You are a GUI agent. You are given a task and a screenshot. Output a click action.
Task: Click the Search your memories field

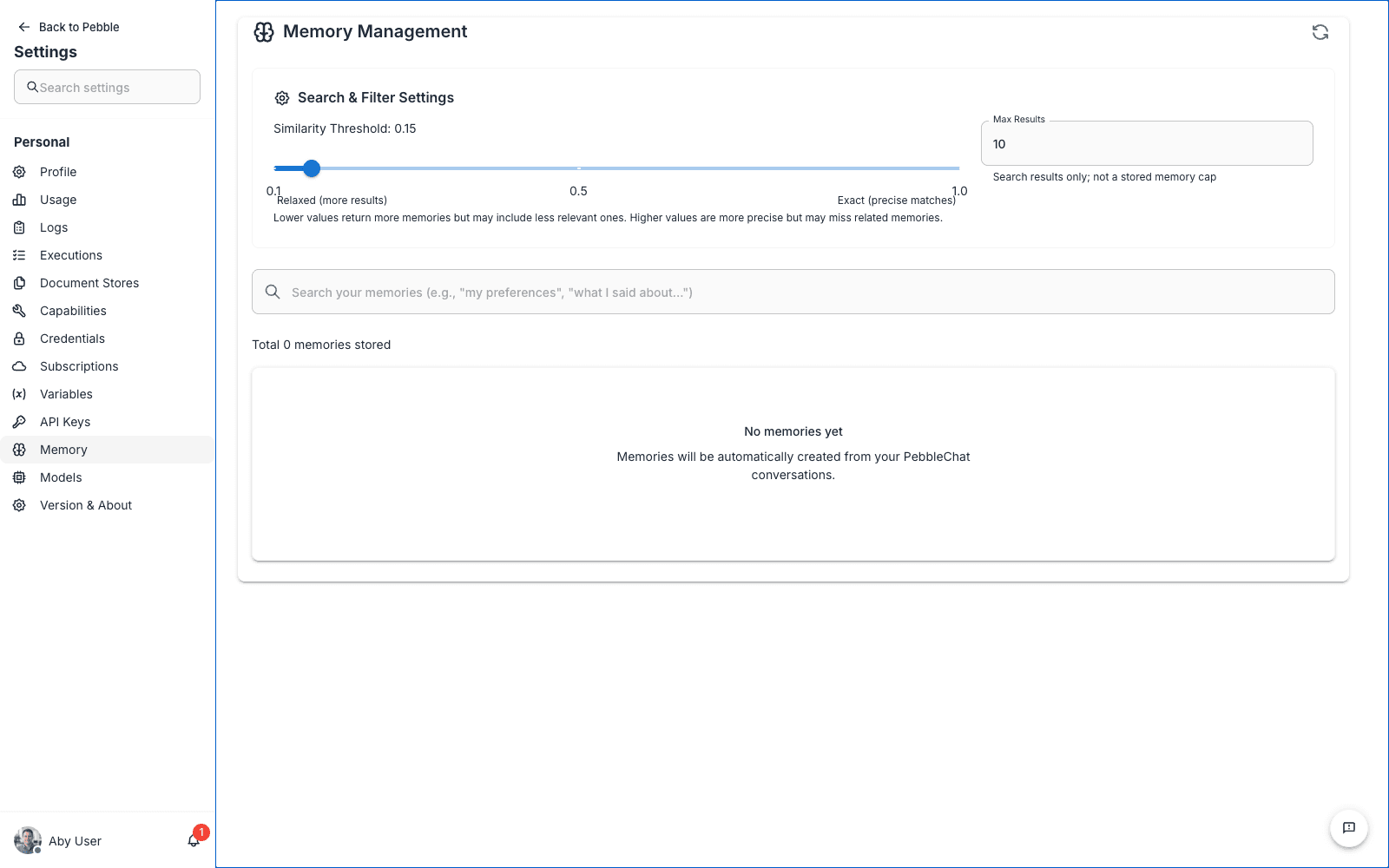pyautogui.click(x=793, y=292)
